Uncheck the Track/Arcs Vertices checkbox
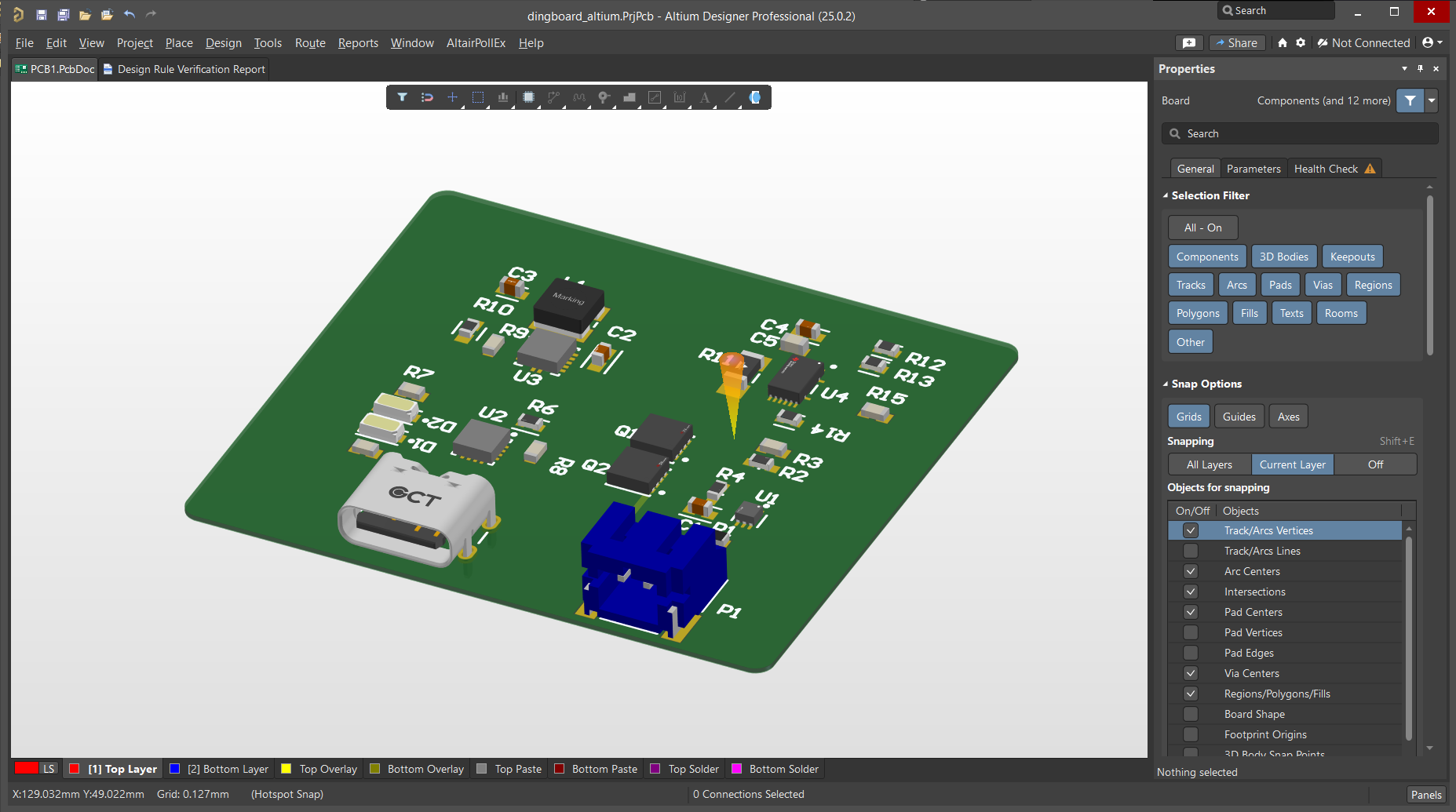The height and width of the screenshot is (812, 1456). [x=1191, y=530]
